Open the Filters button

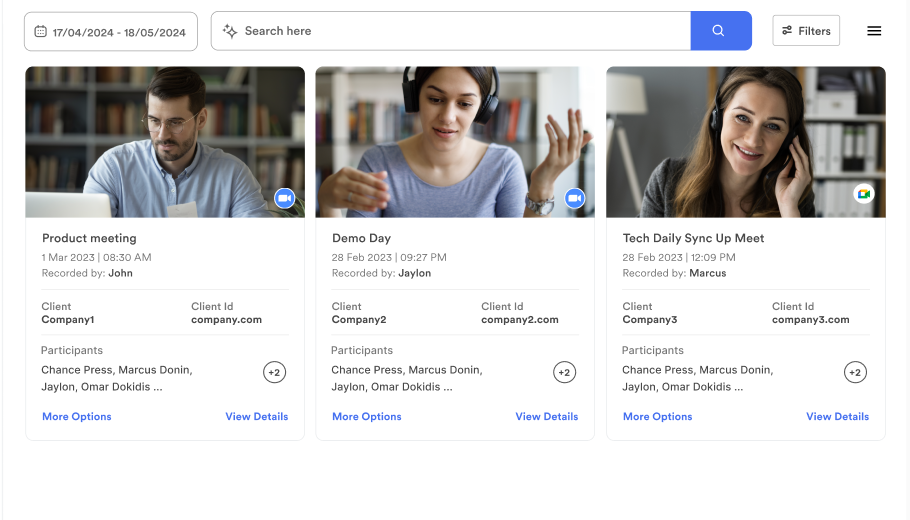(806, 31)
